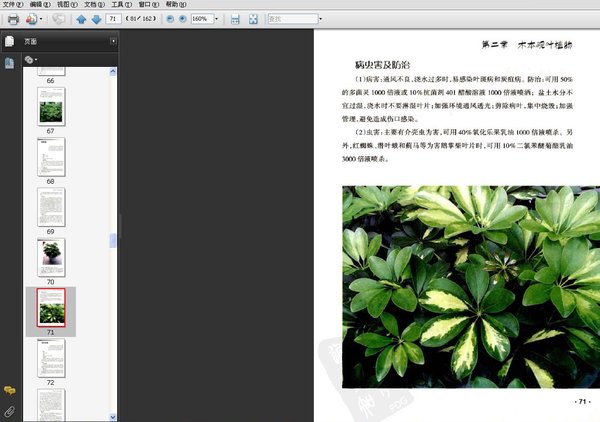Select page 72 thumbnail

[51, 358]
